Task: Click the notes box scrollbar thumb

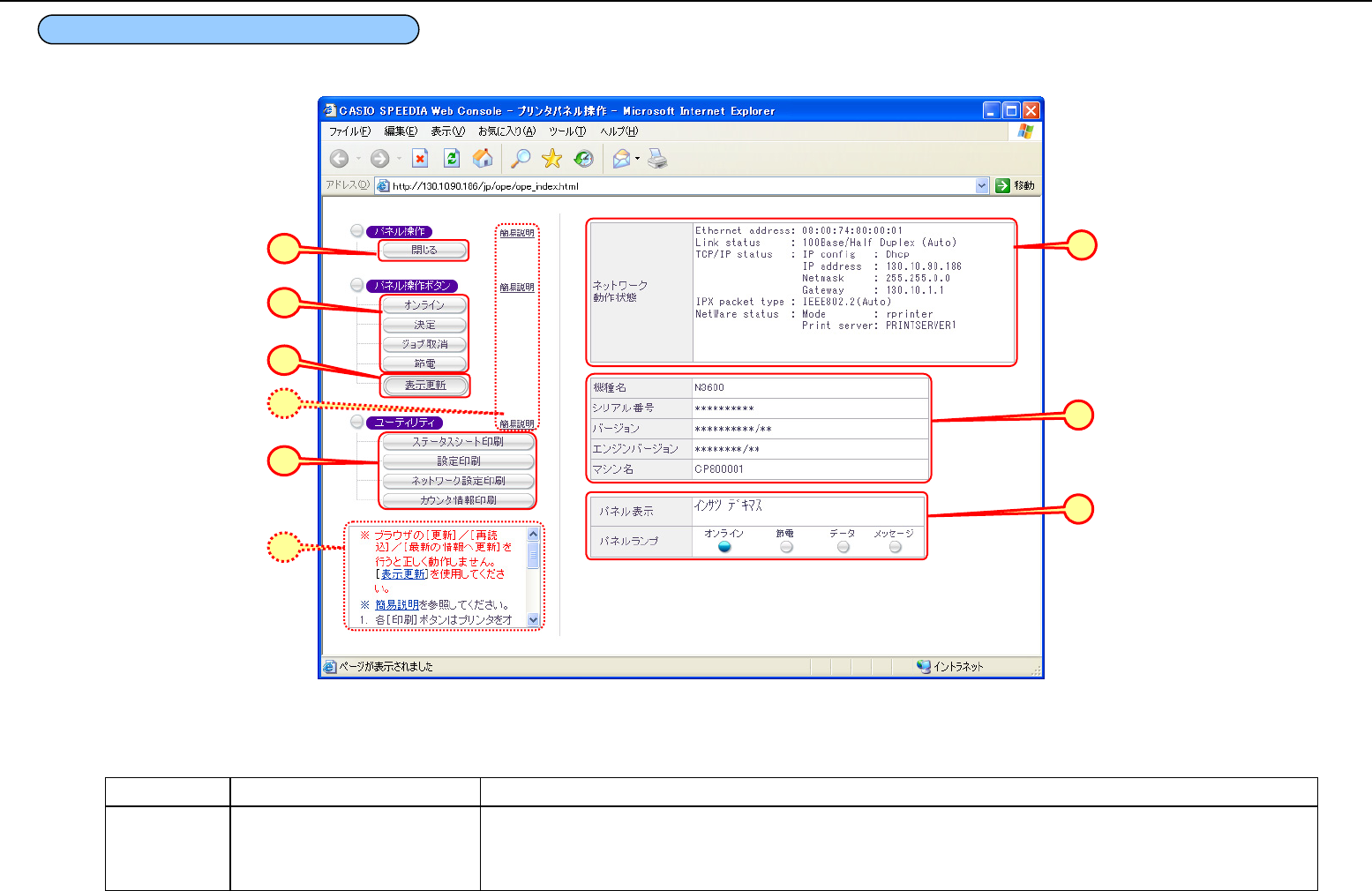Action: point(533,555)
